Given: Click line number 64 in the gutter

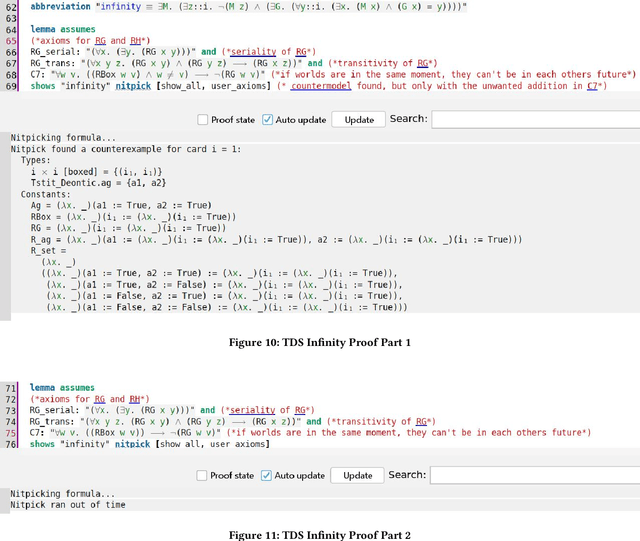Looking at the screenshot, I should click(x=11, y=30).
